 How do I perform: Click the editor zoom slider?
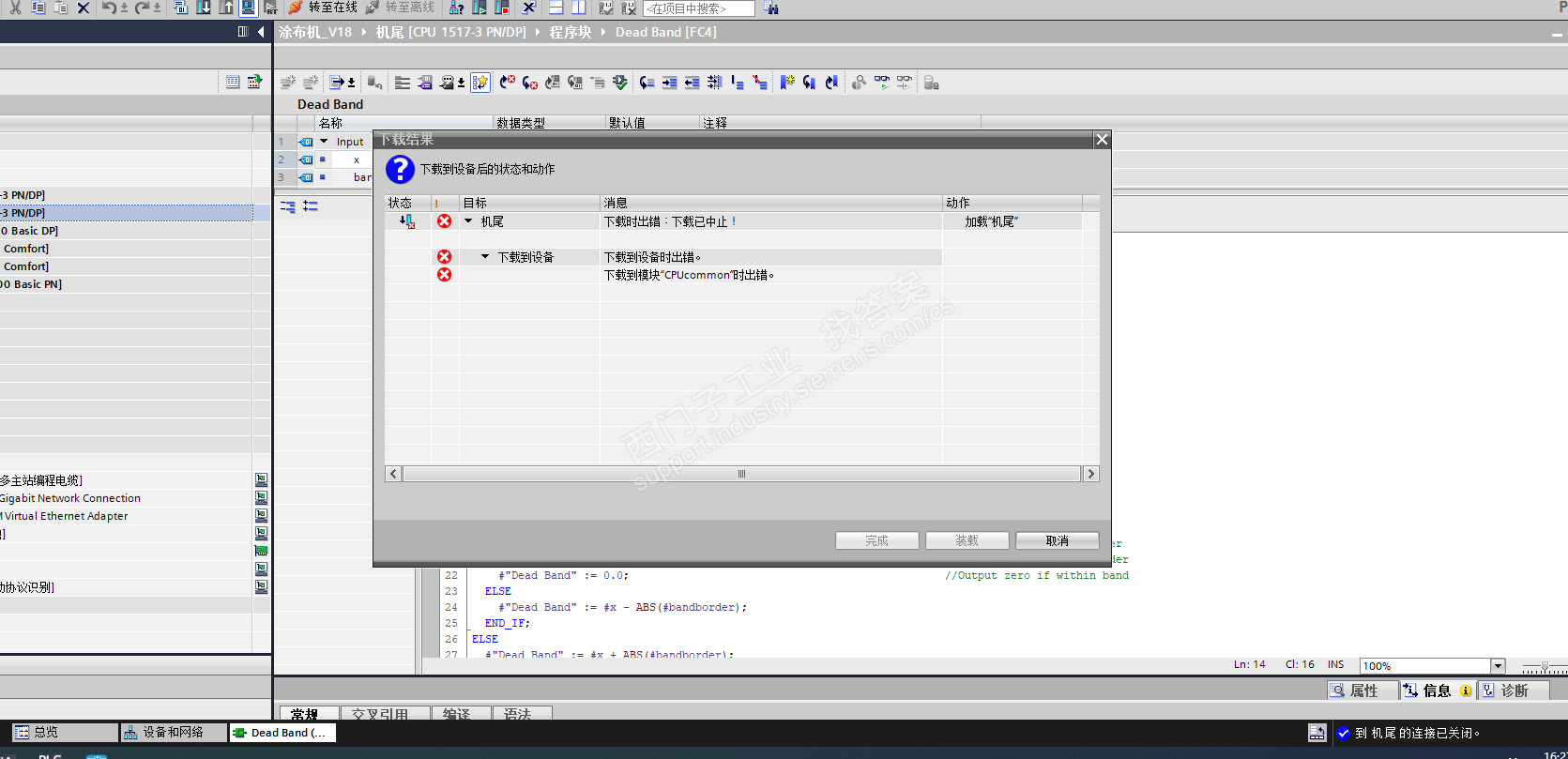[x=1545, y=666]
